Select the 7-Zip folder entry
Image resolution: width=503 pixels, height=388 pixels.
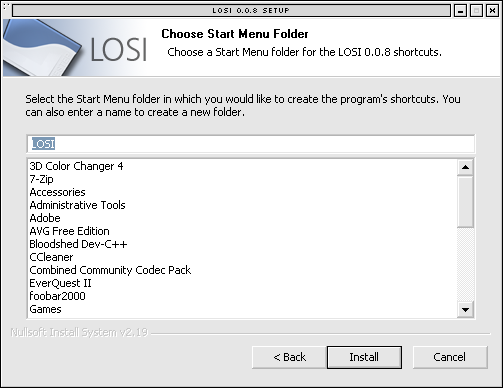[x=41, y=179]
